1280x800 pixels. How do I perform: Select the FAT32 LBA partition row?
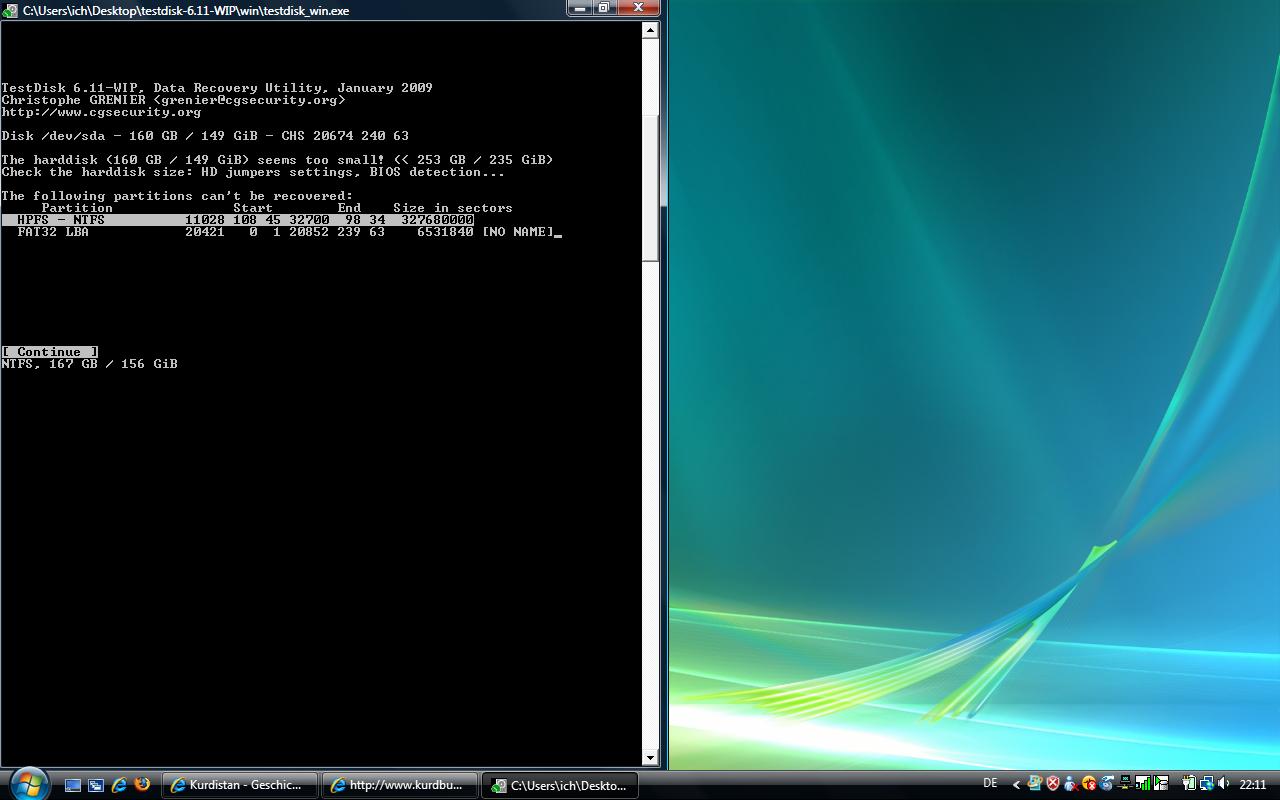(x=281, y=232)
